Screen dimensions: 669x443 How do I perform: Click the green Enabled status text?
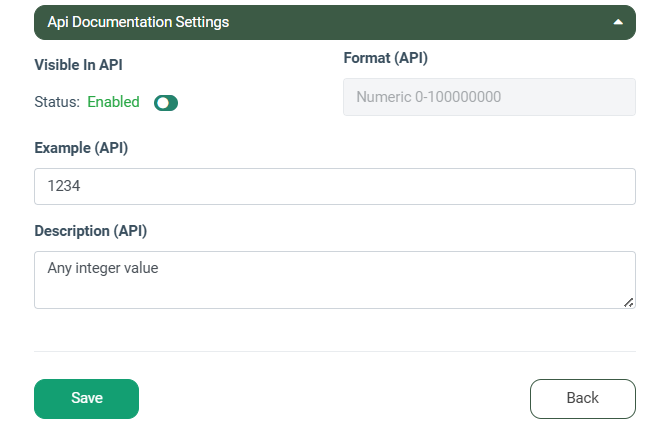click(x=114, y=102)
